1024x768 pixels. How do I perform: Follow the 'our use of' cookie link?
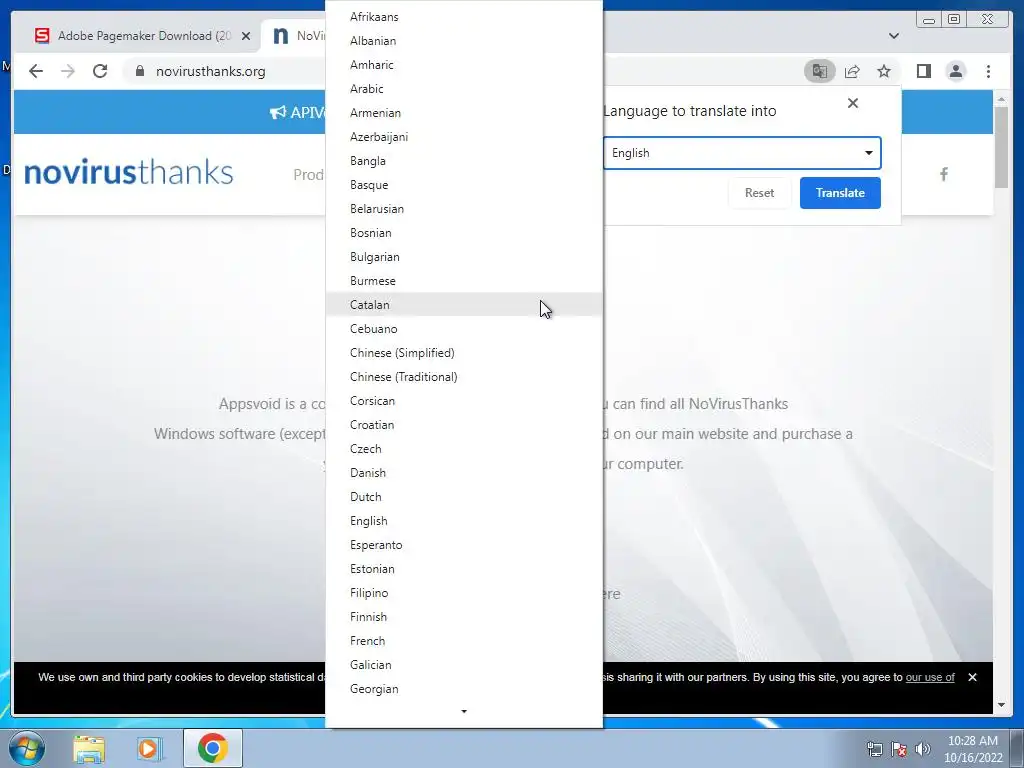pos(930,677)
